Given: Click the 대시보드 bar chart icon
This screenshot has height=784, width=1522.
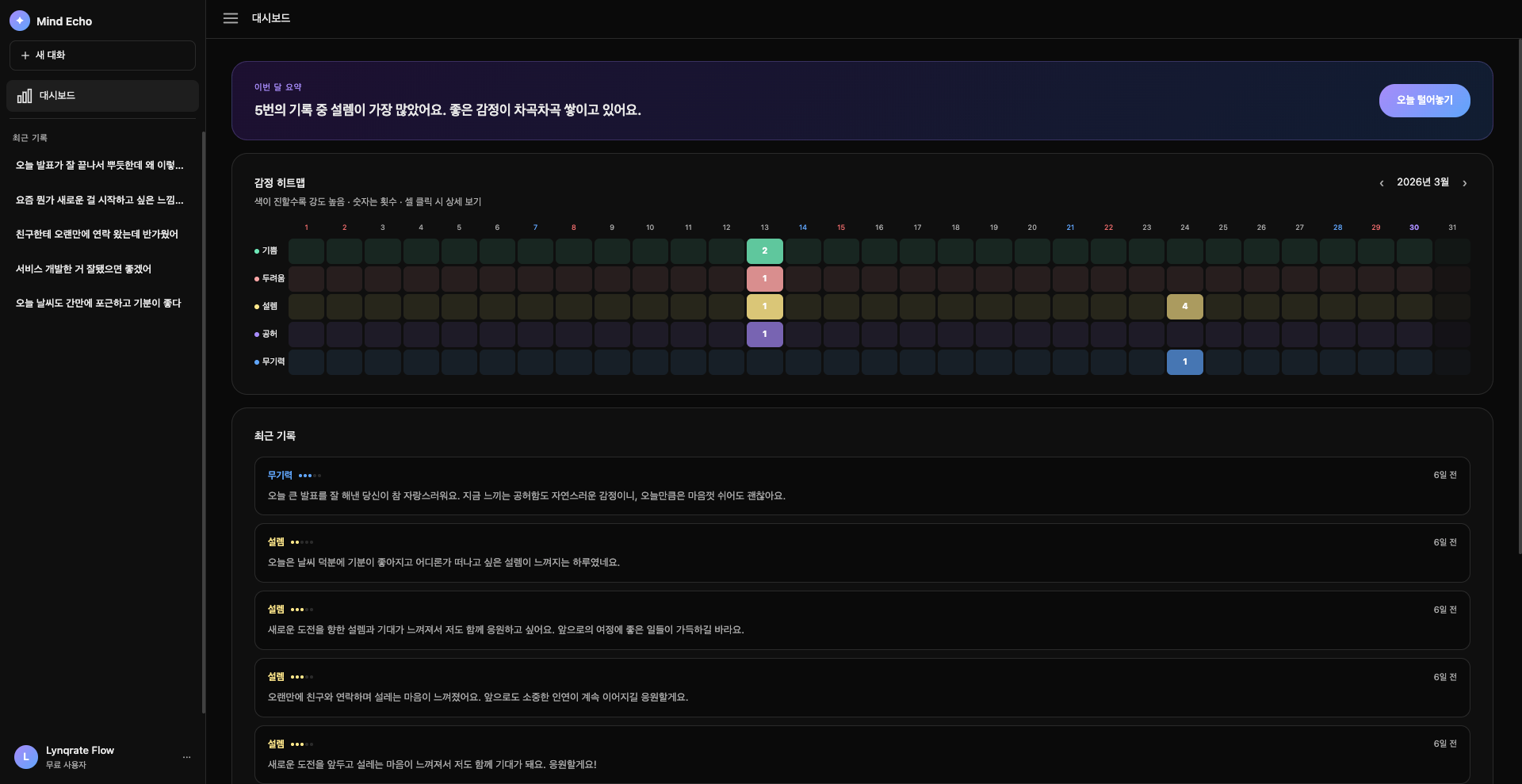Looking at the screenshot, I should [25, 96].
